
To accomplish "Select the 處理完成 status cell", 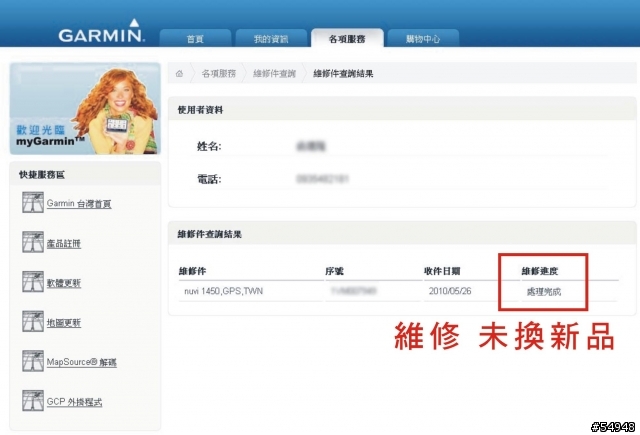I will (x=544, y=291).
